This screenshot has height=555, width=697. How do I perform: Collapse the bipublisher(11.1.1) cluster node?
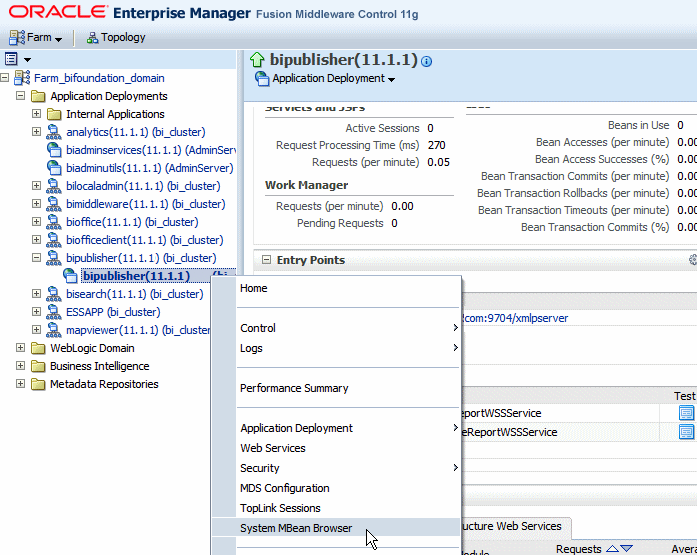(36, 257)
